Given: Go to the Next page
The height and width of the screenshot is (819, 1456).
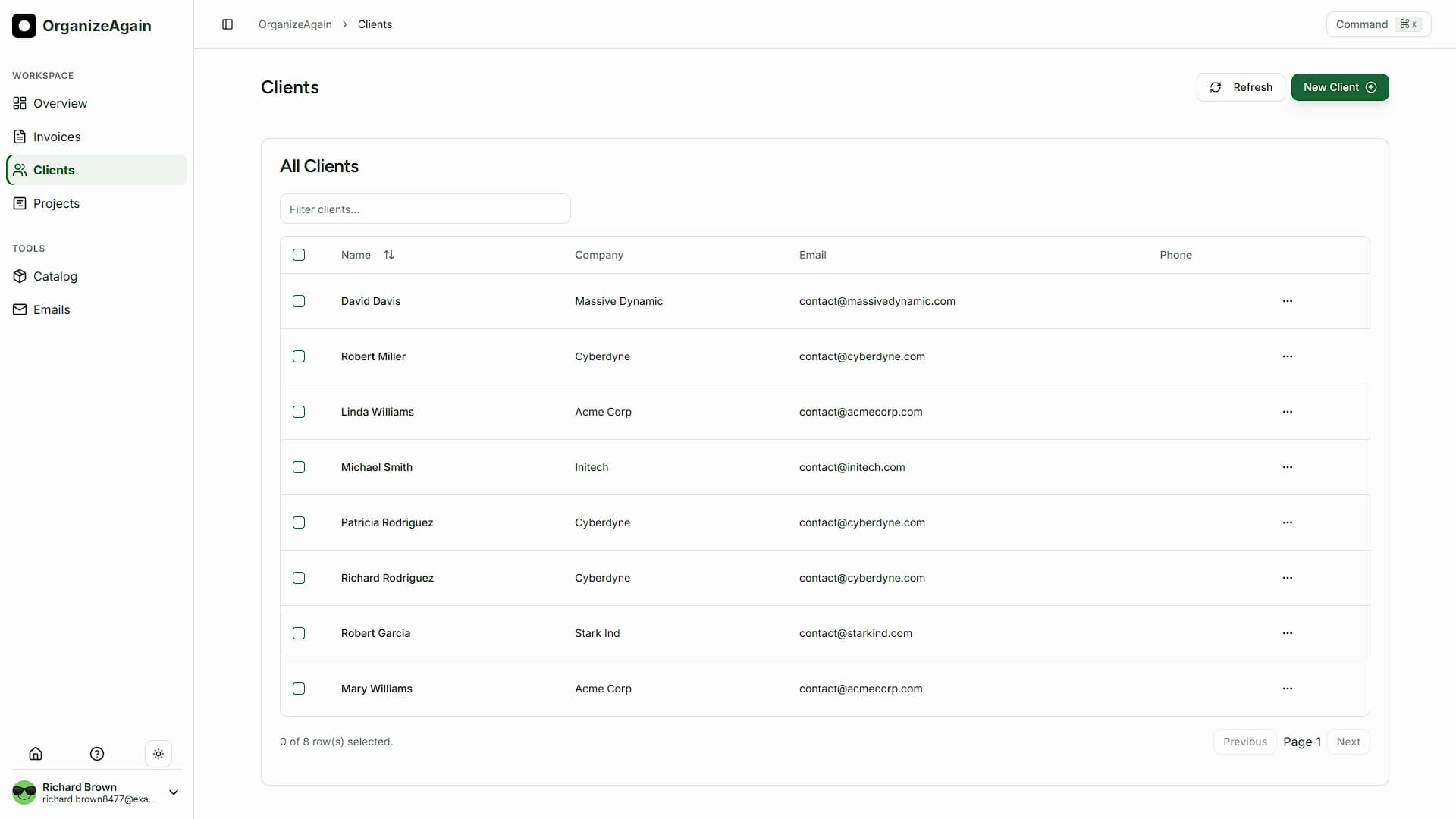Looking at the screenshot, I should [1349, 742].
